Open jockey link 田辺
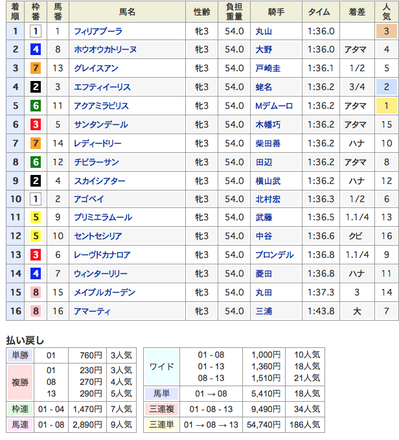Screen dimensions: 399x440 [264, 162]
